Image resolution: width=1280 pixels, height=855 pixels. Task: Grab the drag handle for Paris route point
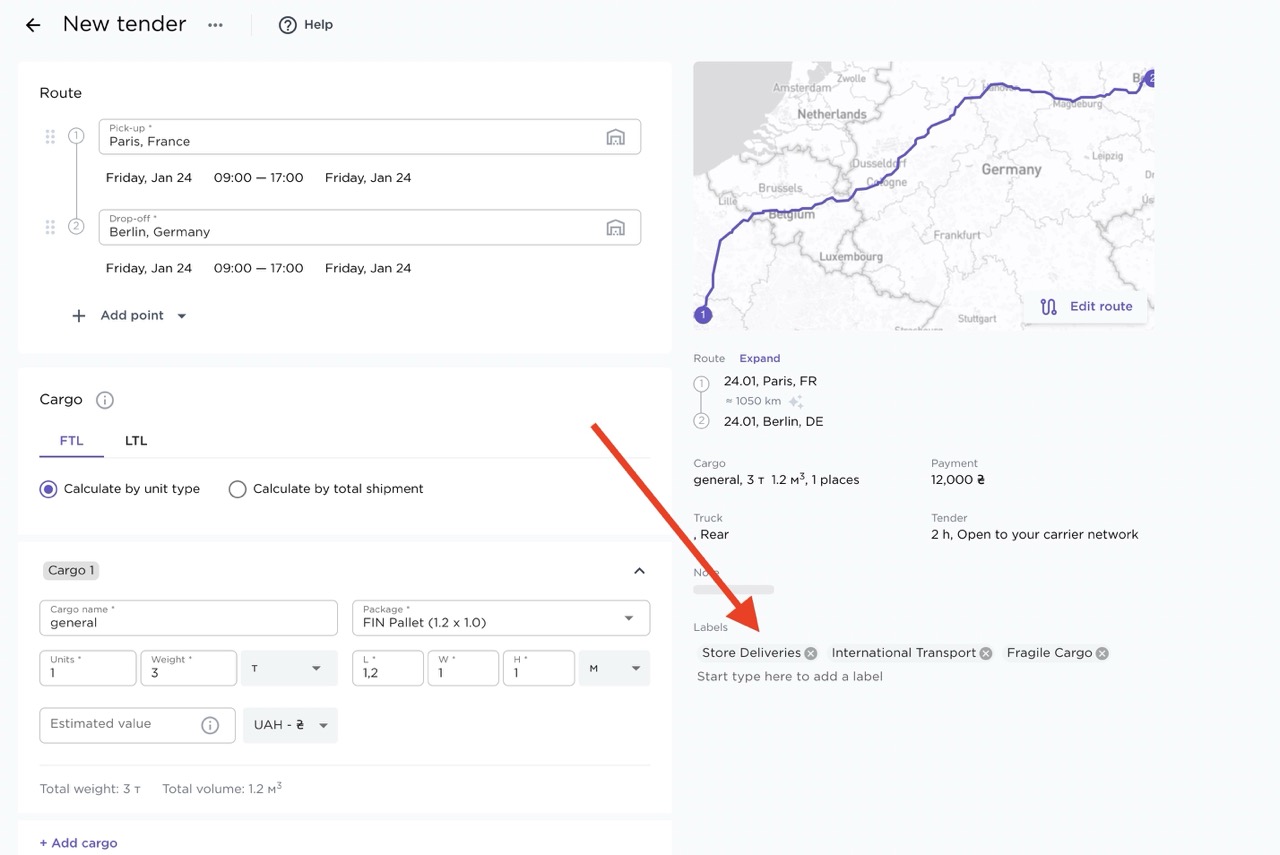[x=50, y=137]
